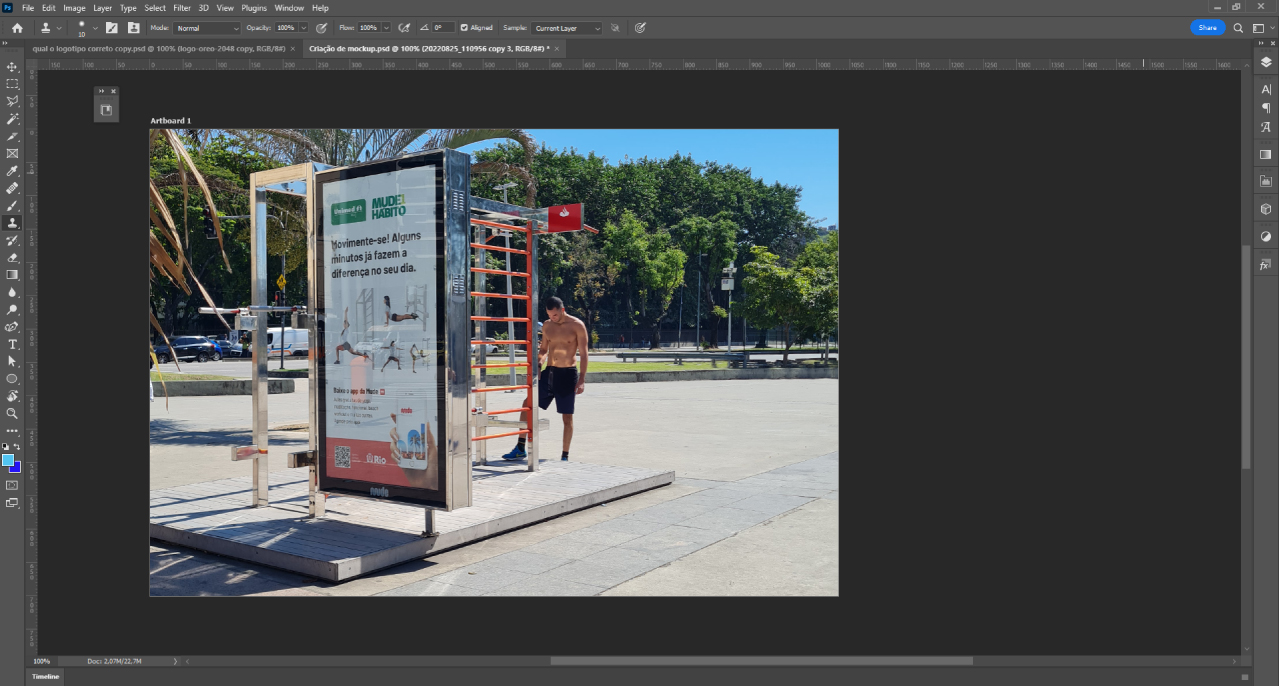1280x686 pixels.
Task: Select the Gradient tool
Action: pos(12,274)
